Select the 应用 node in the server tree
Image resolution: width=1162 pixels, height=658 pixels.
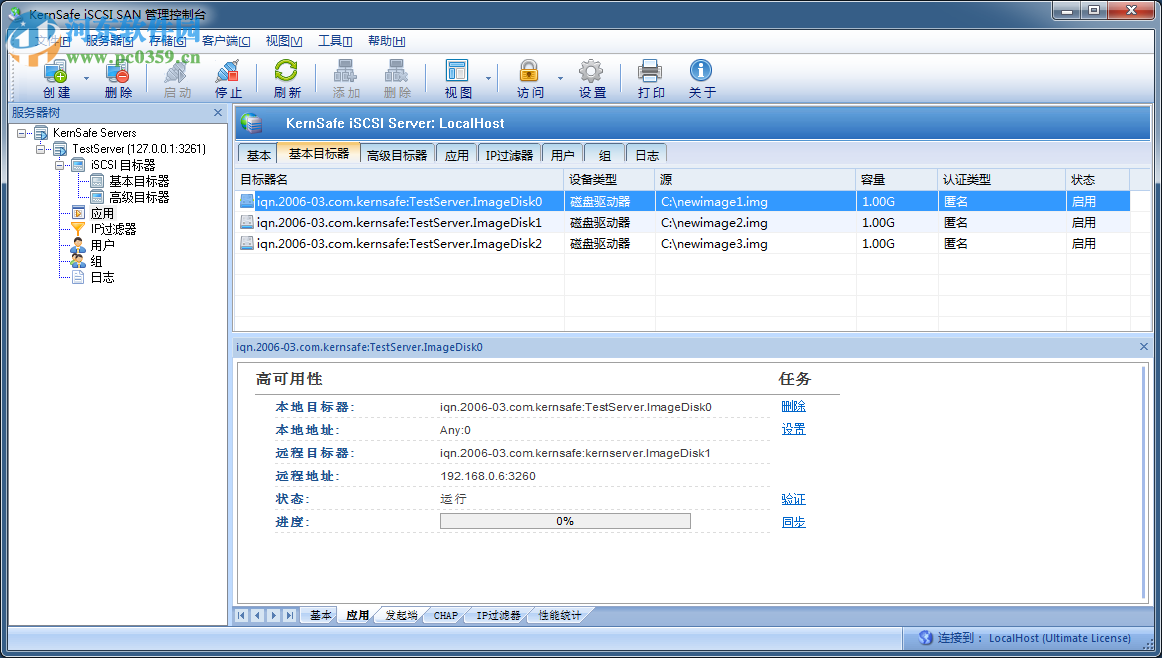click(101, 213)
